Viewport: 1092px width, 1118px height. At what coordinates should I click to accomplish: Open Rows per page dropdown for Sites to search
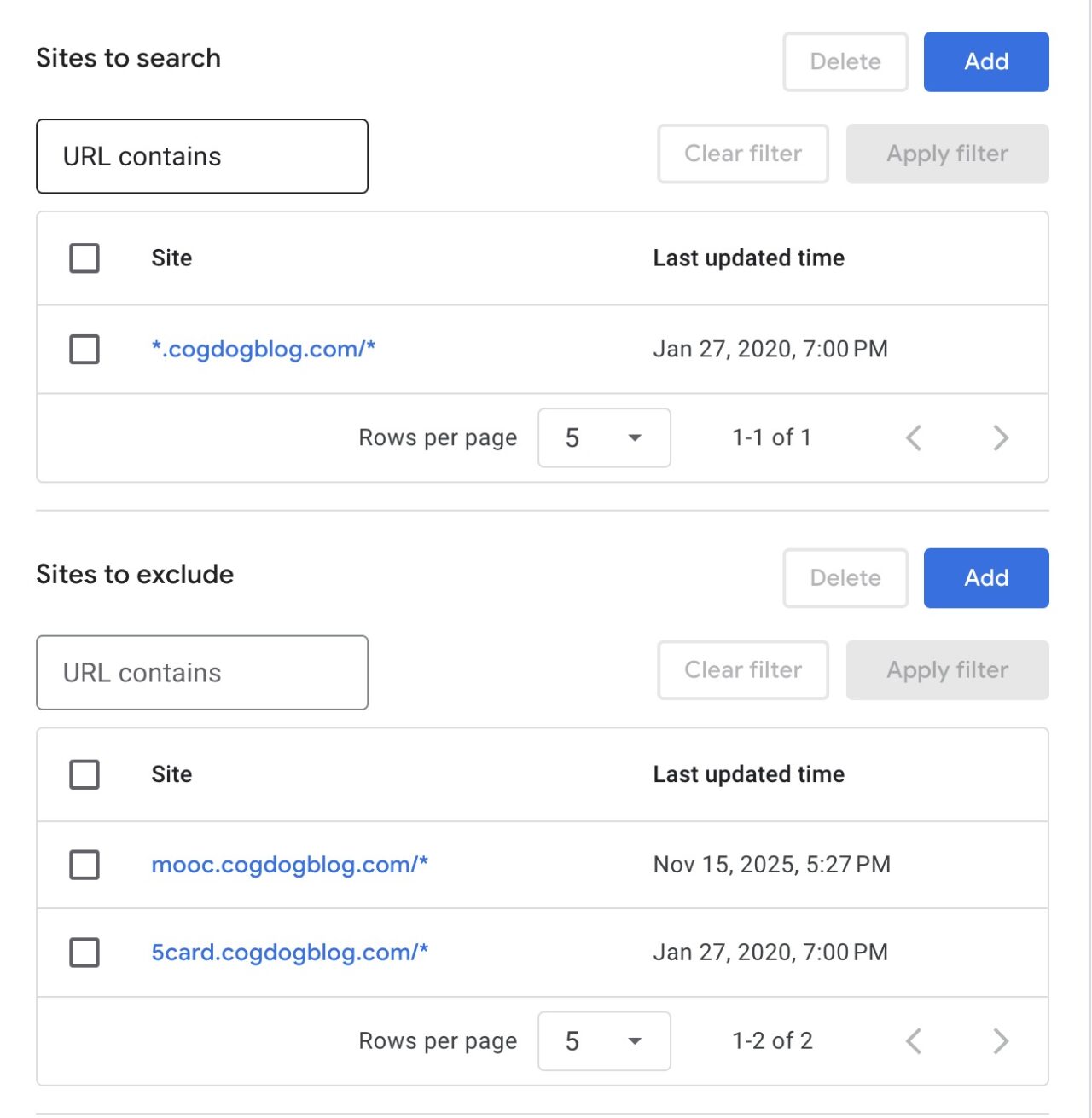coord(604,438)
